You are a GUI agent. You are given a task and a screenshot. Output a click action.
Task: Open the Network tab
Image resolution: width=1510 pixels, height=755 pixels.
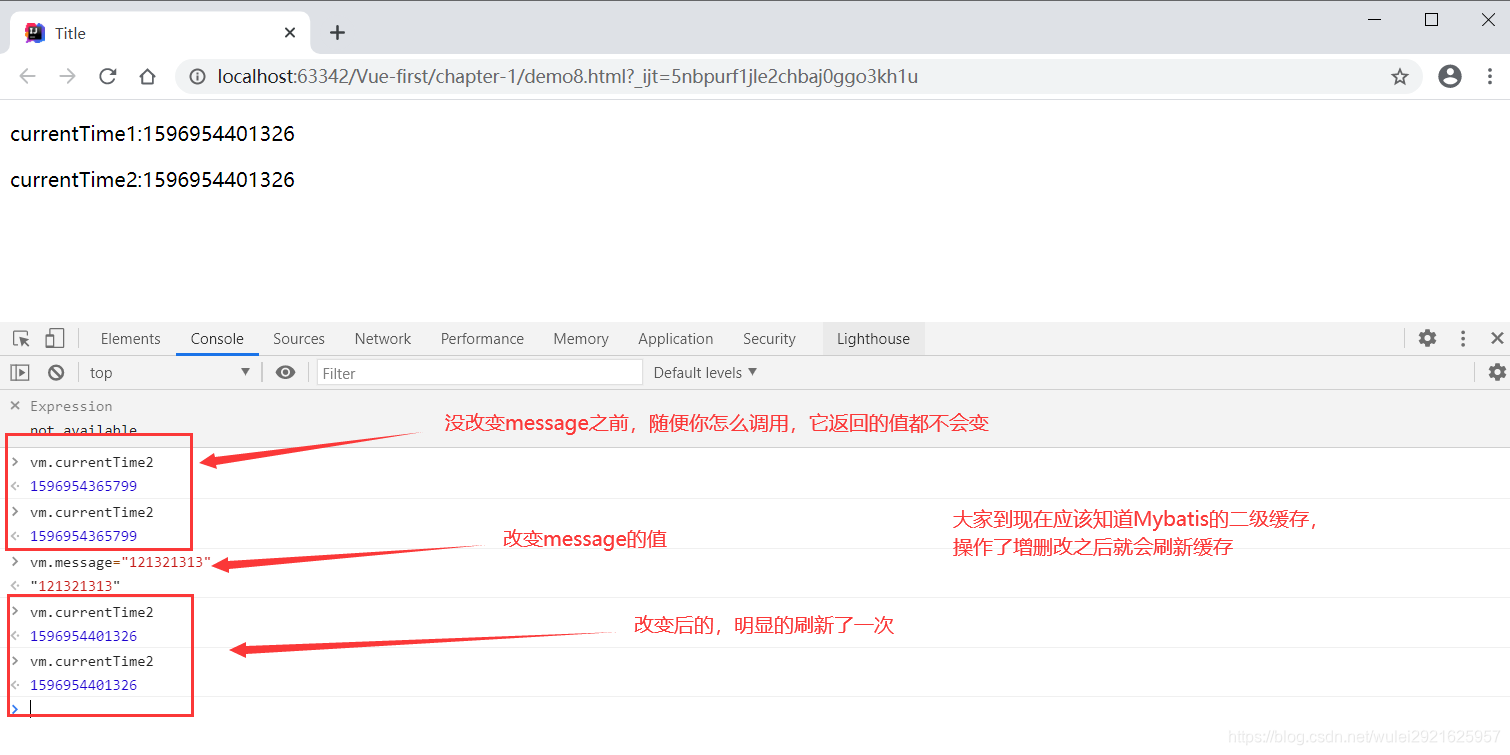click(x=383, y=339)
